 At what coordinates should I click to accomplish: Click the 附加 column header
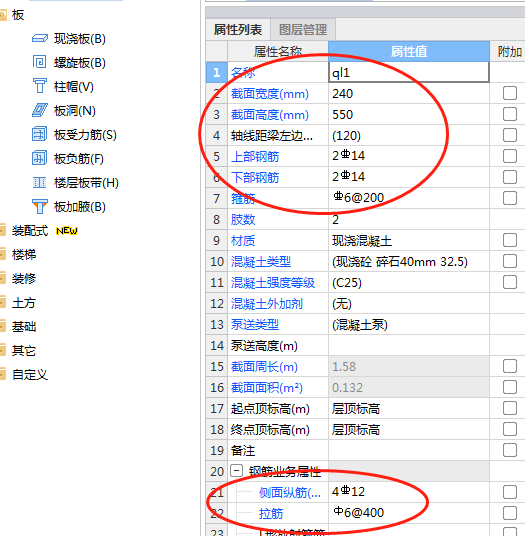pos(509,52)
